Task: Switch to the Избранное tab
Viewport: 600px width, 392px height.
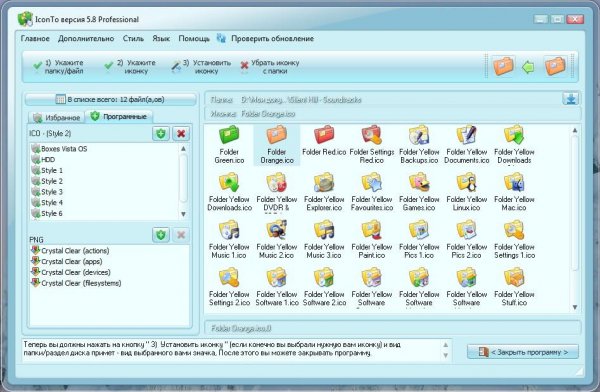Action: (x=57, y=118)
